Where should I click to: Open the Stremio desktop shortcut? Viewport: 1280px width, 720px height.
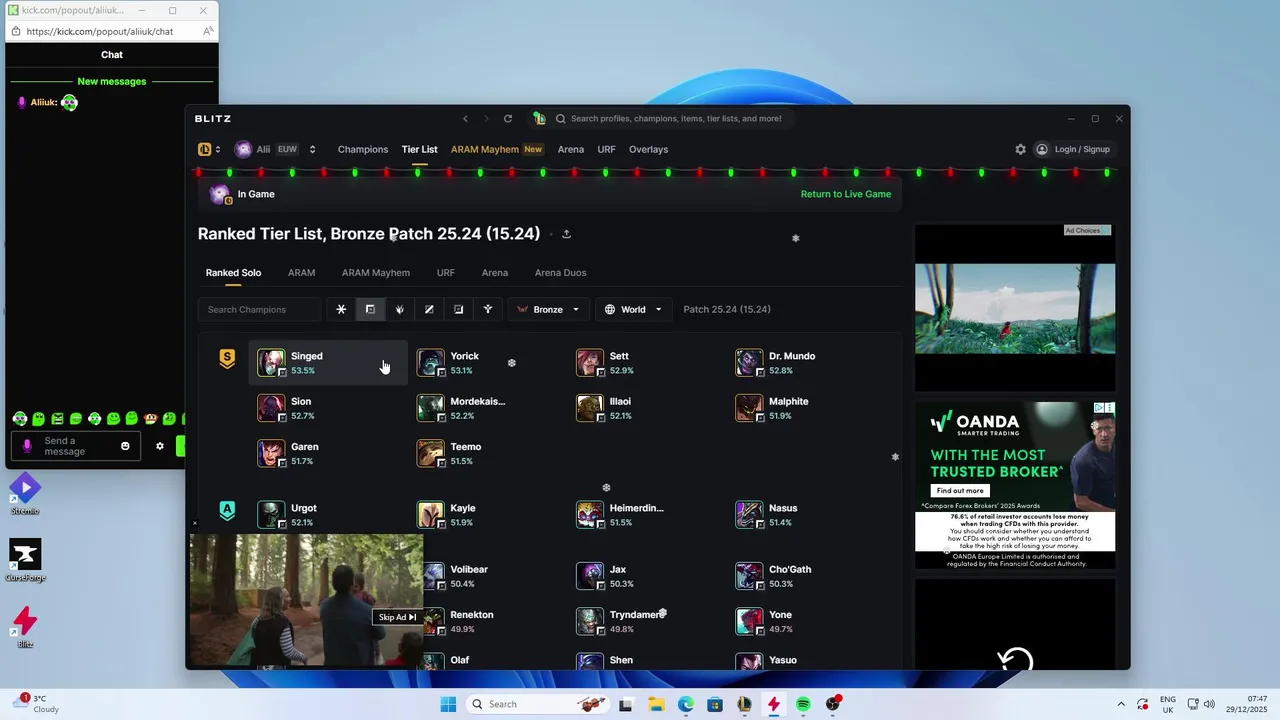[x=25, y=494]
